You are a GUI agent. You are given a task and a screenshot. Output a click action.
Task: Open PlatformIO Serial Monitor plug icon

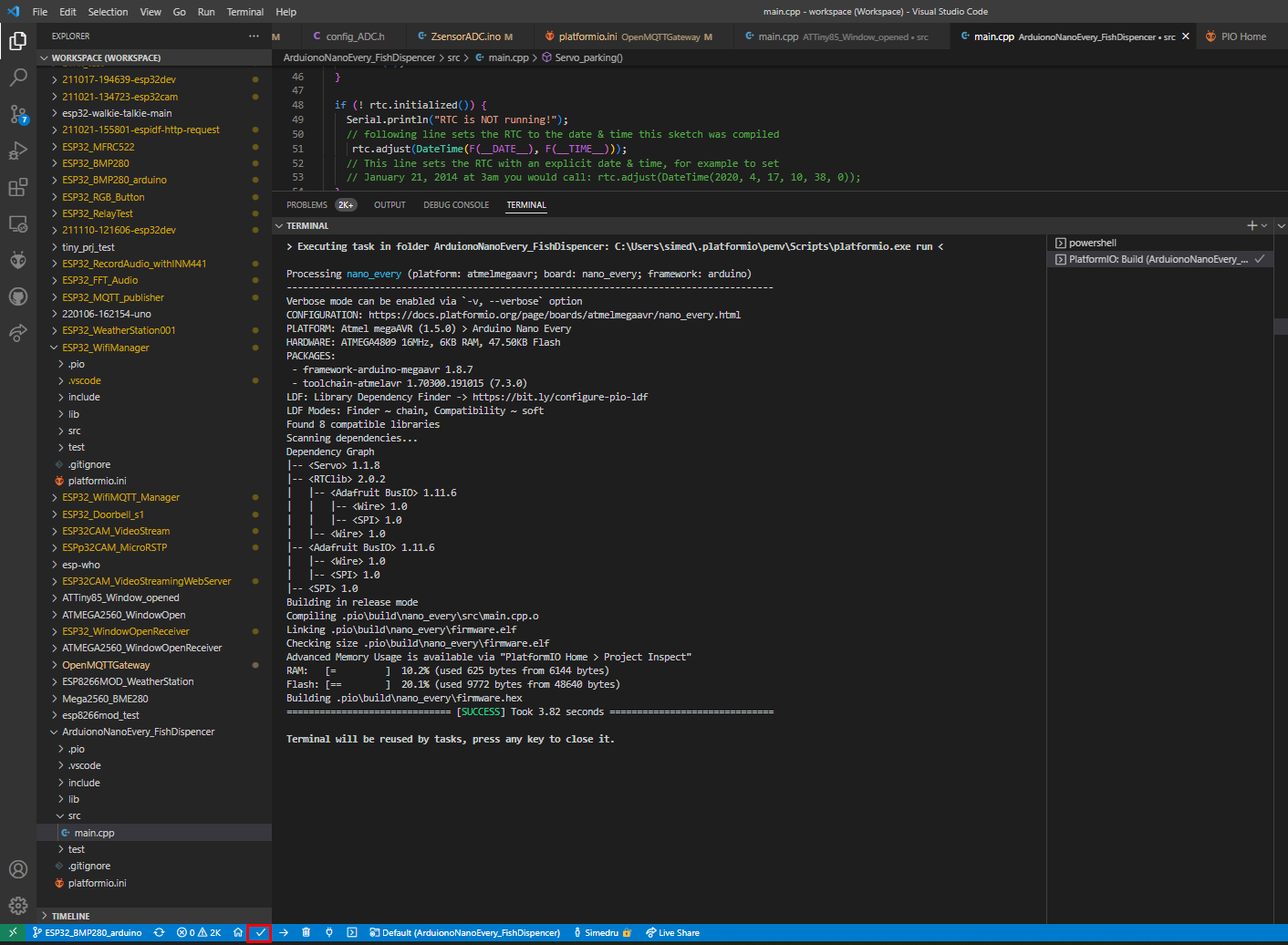coord(329,932)
